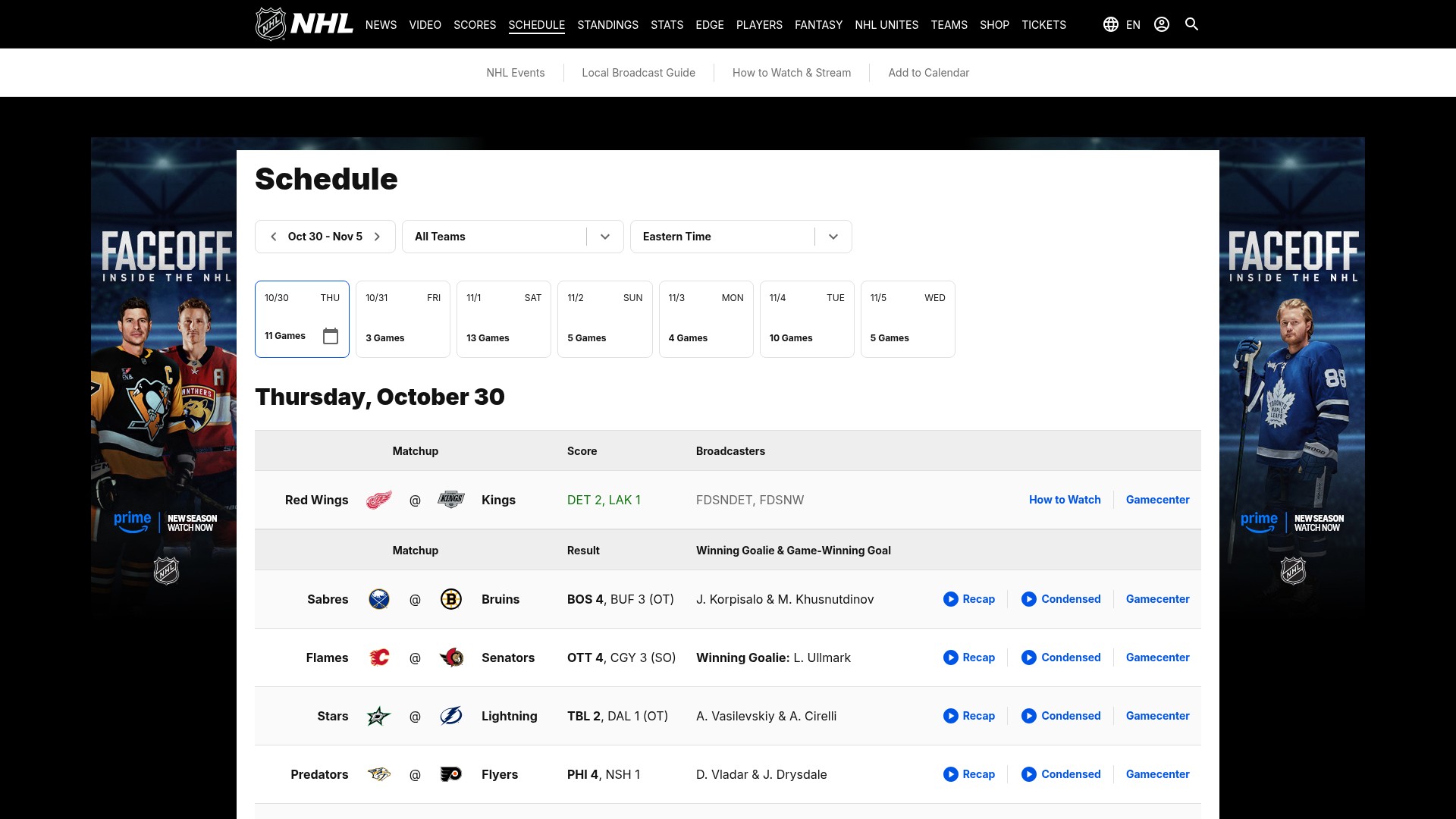
Task: Open Gamecenter for Red Wings at Kings
Action: pyautogui.click(x=1158, y=500)
